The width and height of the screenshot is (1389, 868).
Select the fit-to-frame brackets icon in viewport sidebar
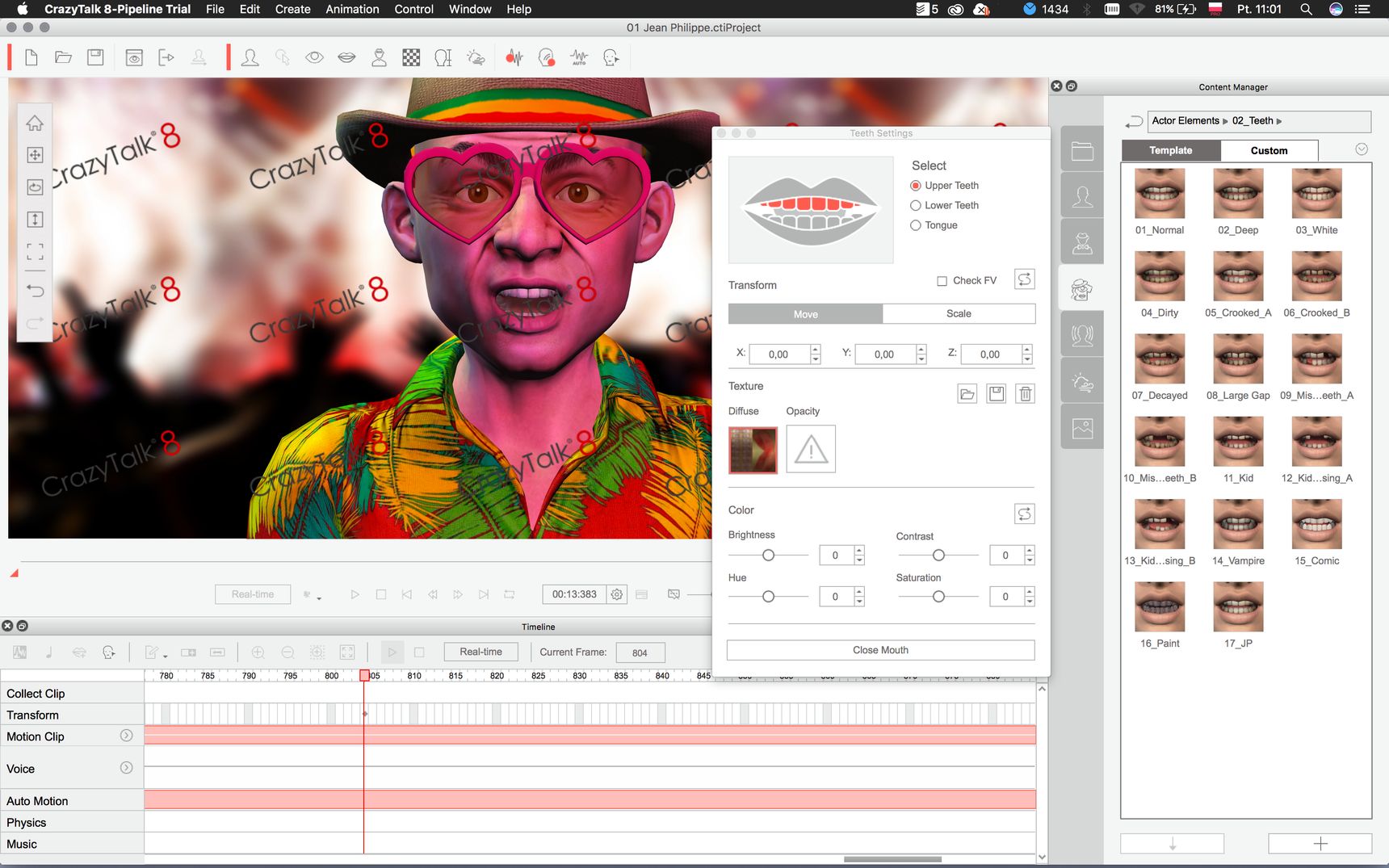click(x=35, y=252)
